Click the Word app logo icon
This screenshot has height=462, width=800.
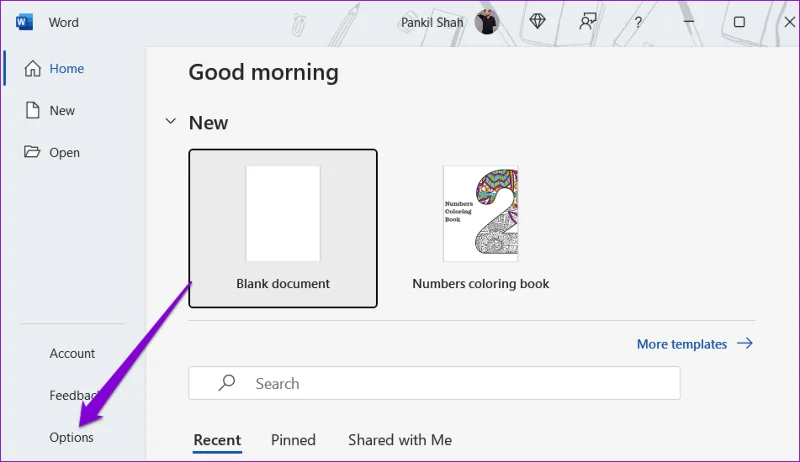24,22
